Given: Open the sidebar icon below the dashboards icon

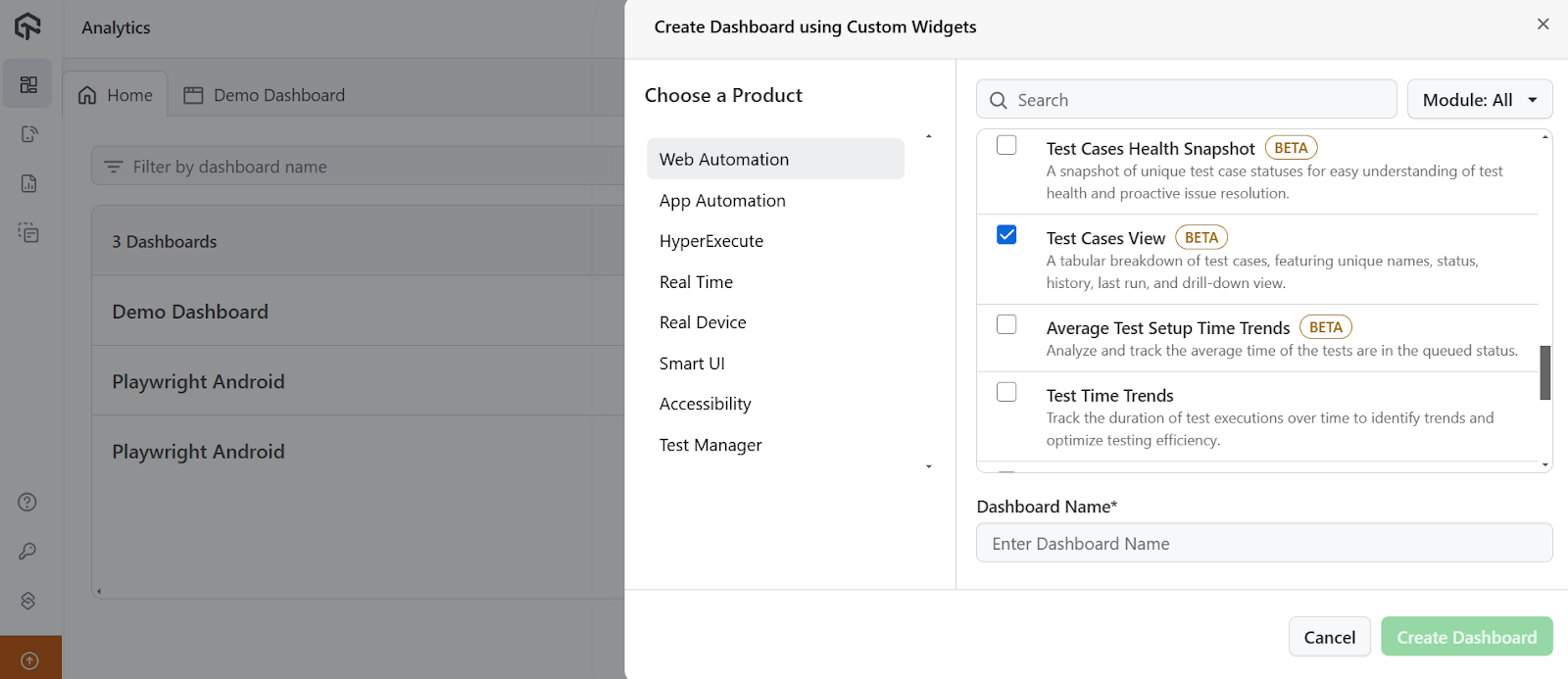Looking at the screenshot, I should (x=28, y=134).
